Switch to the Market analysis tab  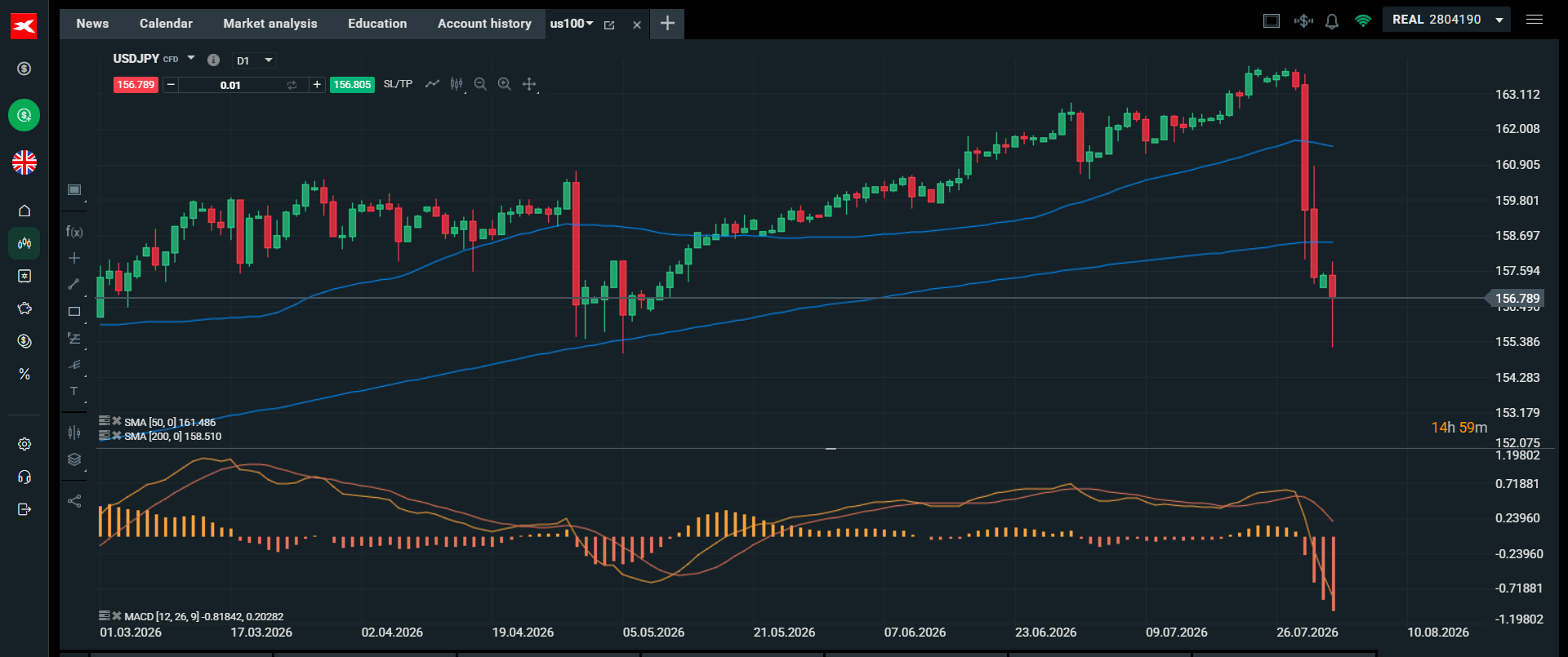pyautogui.click(x=270, y=24)
